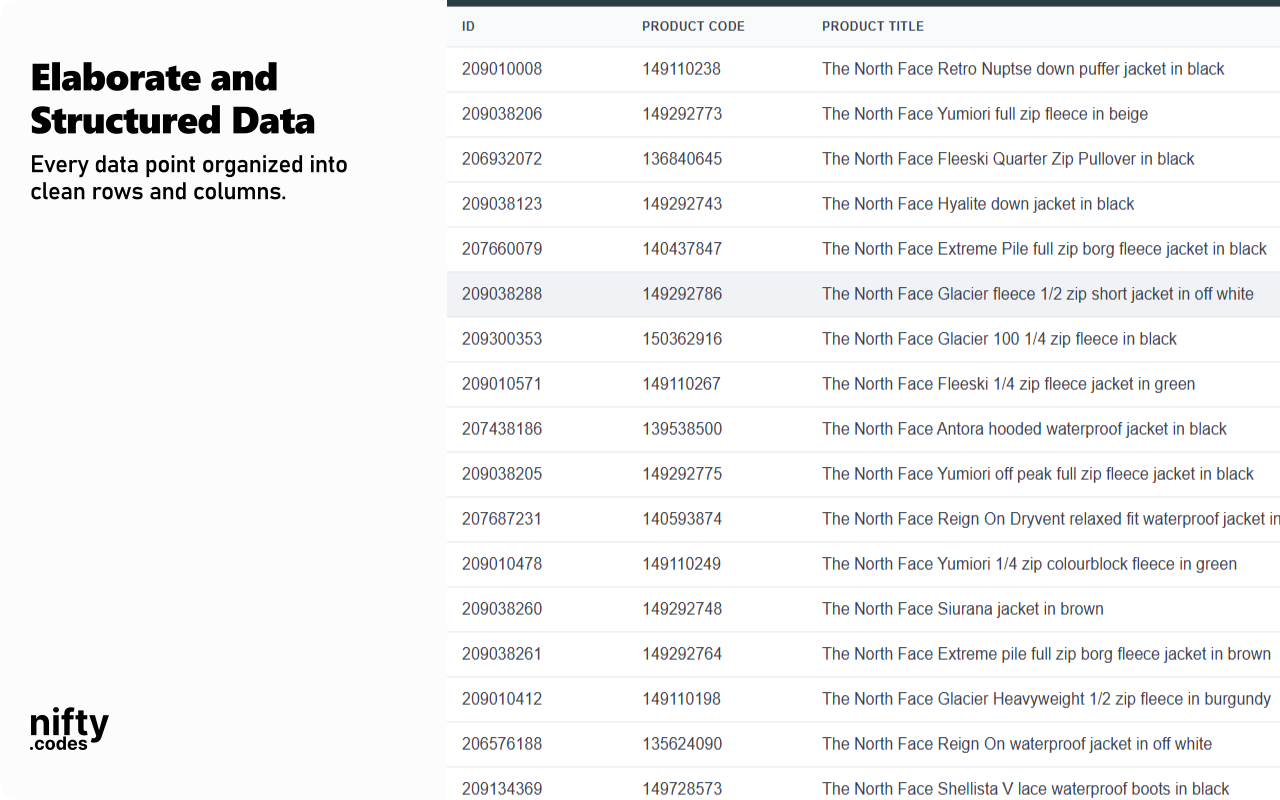Select product code 140437847
The image size is (1280, 800).
(682, 249)
